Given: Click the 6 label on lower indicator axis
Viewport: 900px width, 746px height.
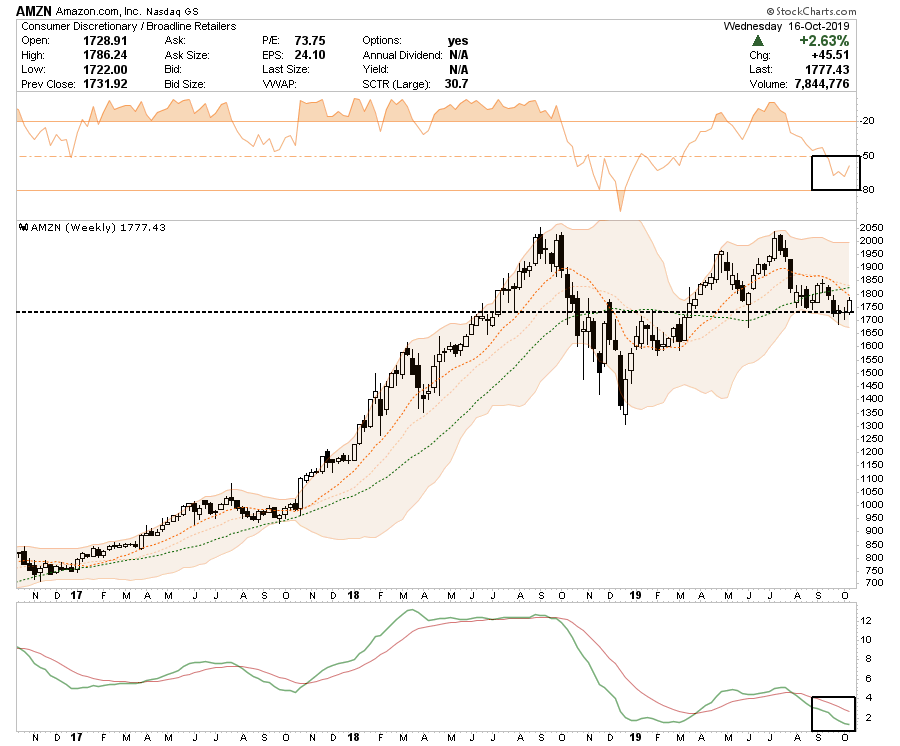Looking at the screenshot, I should pyautogui.click(x=868, y=679).
